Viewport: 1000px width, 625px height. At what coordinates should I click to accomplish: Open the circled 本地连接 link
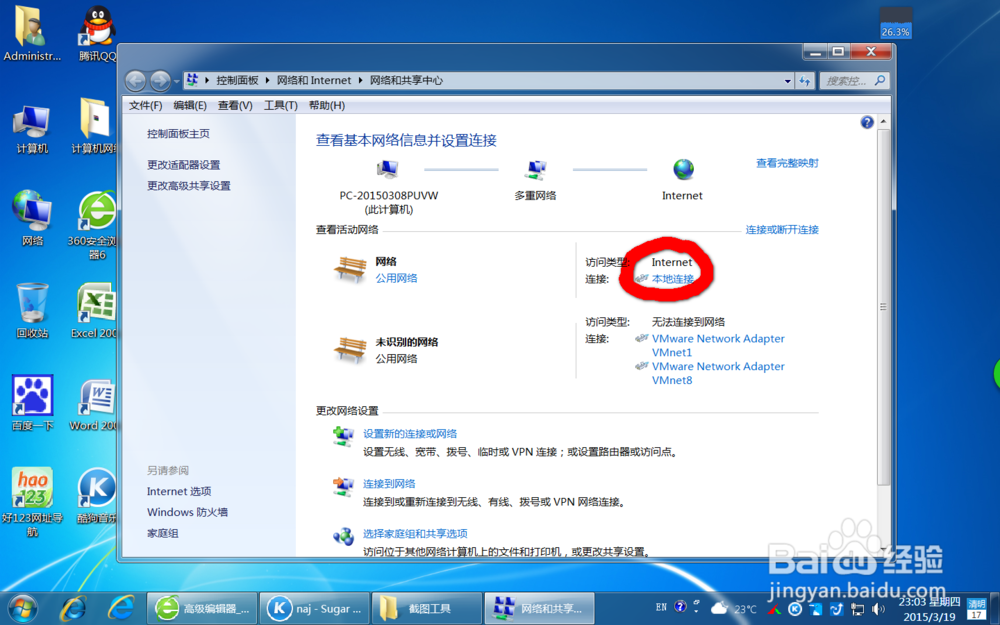pyautogui.click(x=671, y=278)
